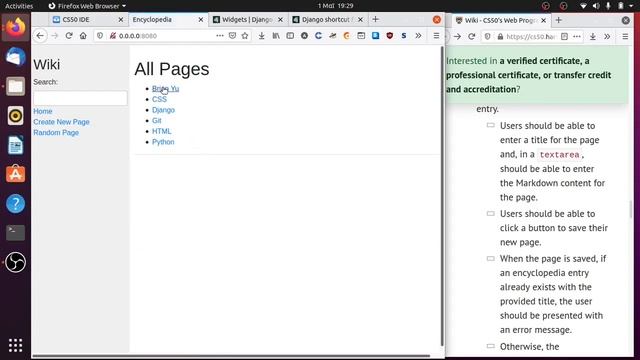Viewport: 640px width, 360px height.
Task: Launch Firefox from the dock
Action: [16, 27]
